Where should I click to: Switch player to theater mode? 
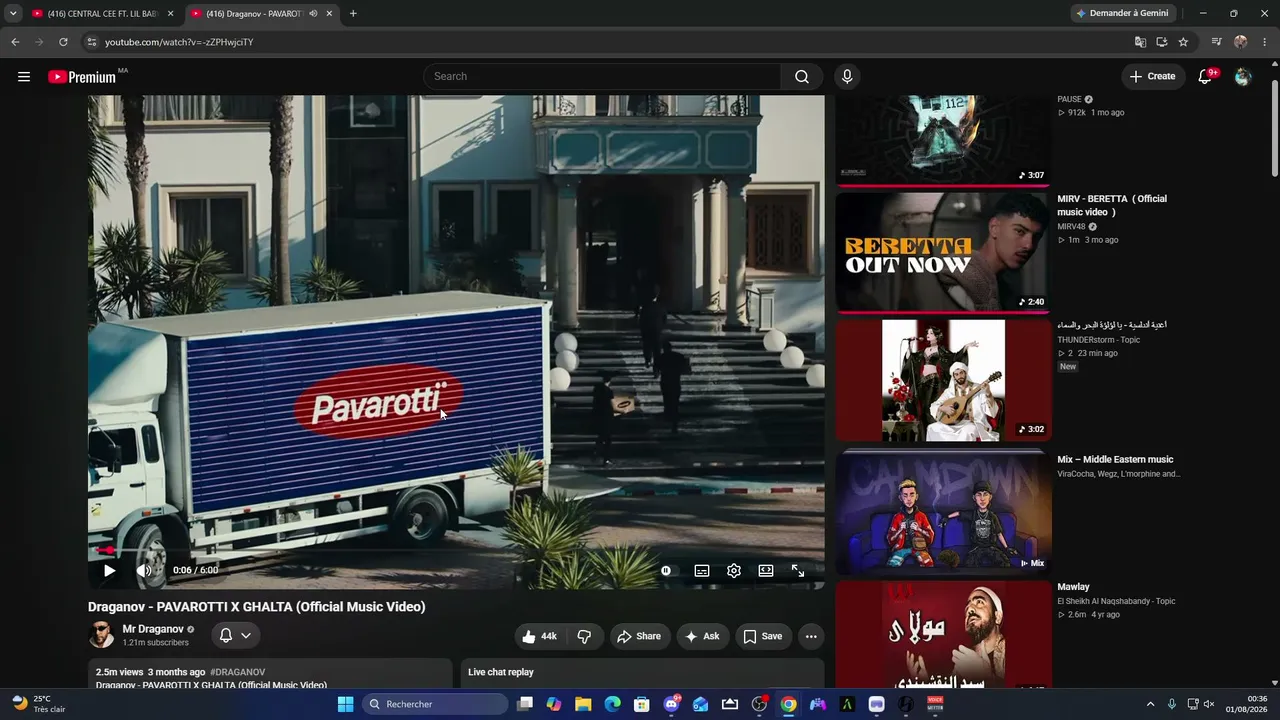tap(766, 570)
